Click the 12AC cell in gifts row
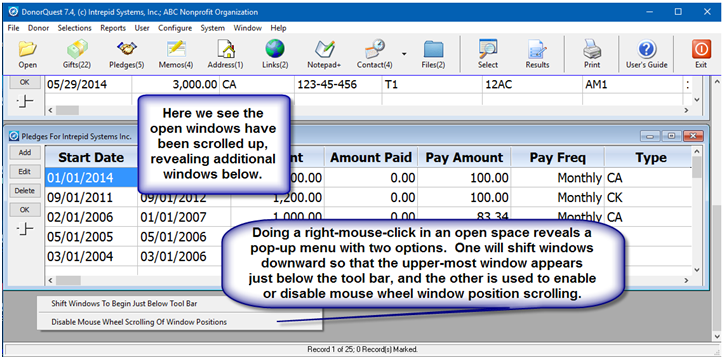Screen dimensions: 724x360 click(531, 85)
